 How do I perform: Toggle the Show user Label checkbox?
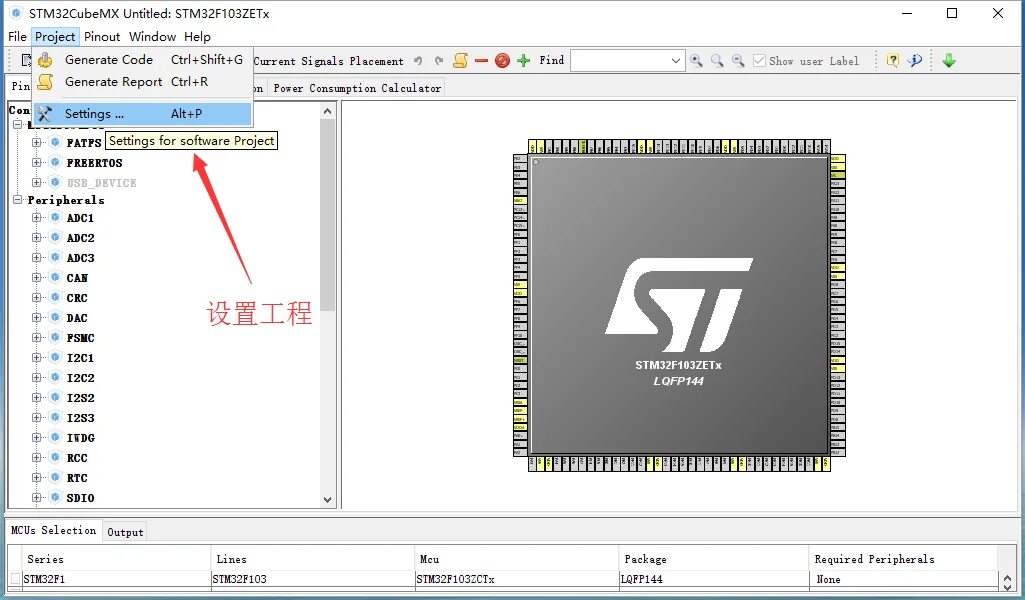(759, 61)
